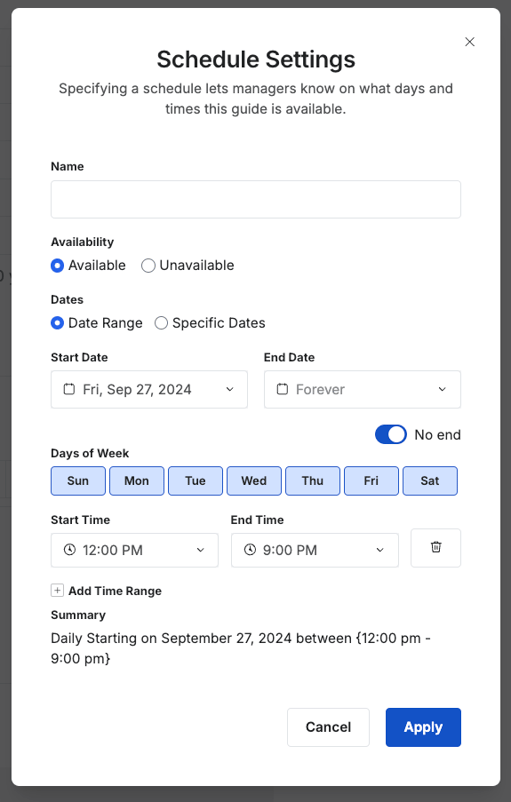Click the clock icon in End Time
The image size is (511, 802).
[x=250, y=550]
